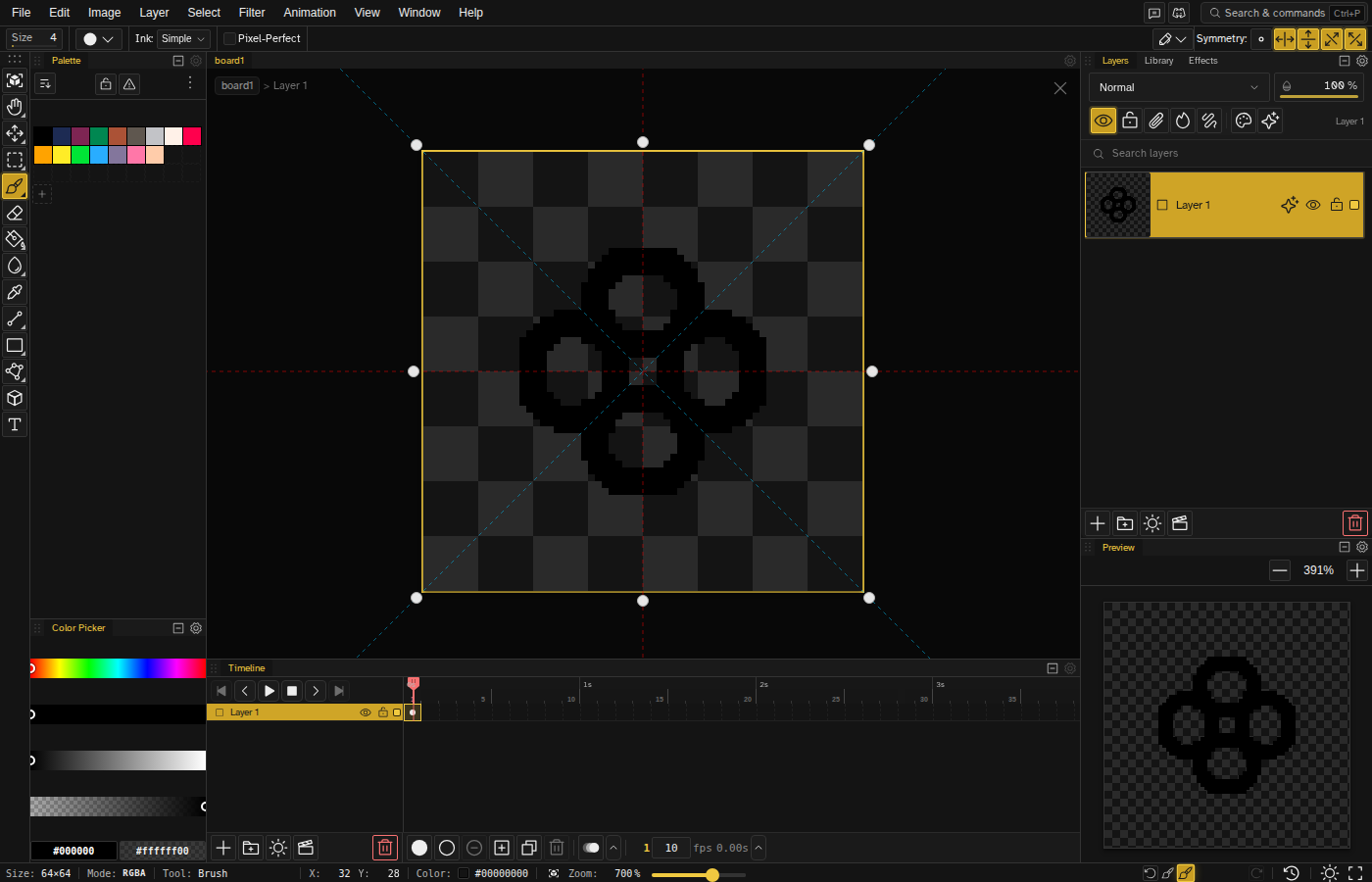The width and height of the screenshot is (1372, 882).
Task: Select the Paint Bucket fill tool
Action: point(15,239)
